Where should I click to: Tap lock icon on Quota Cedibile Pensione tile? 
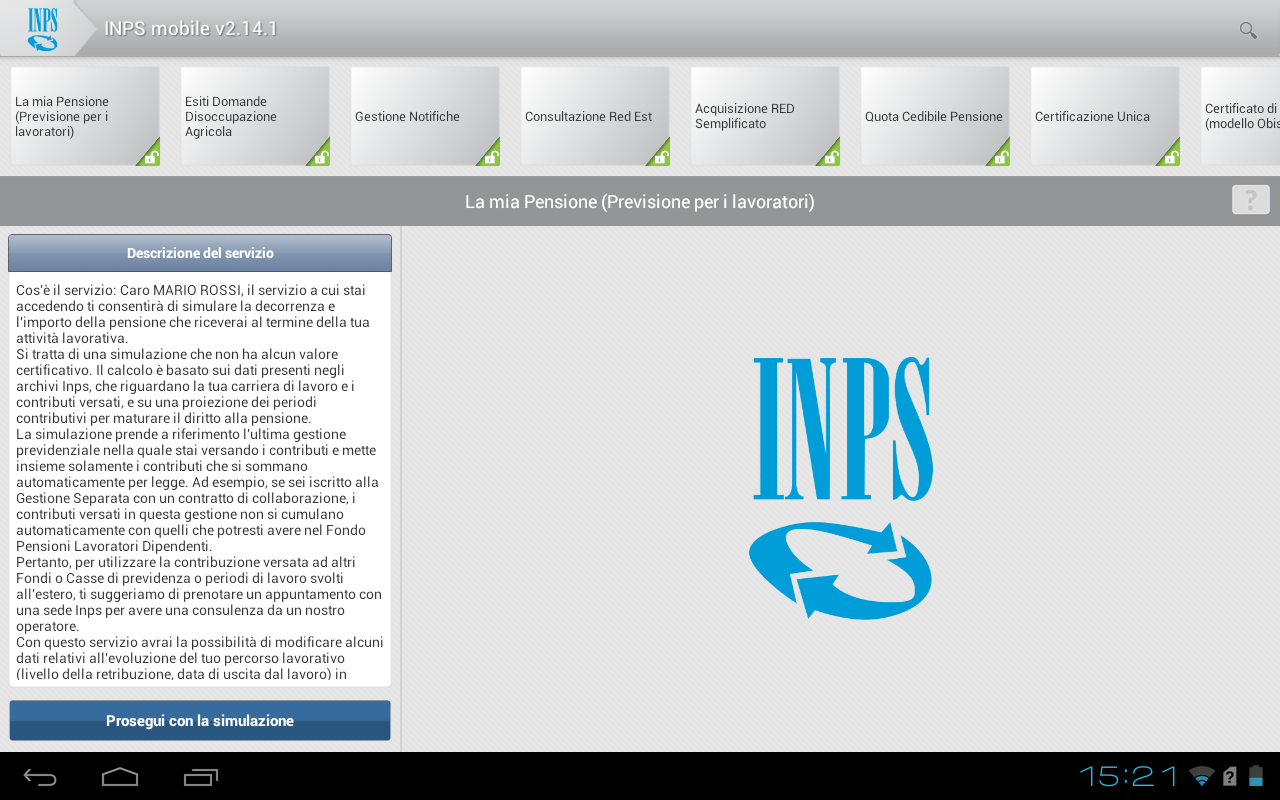[x=1000, y=156]
